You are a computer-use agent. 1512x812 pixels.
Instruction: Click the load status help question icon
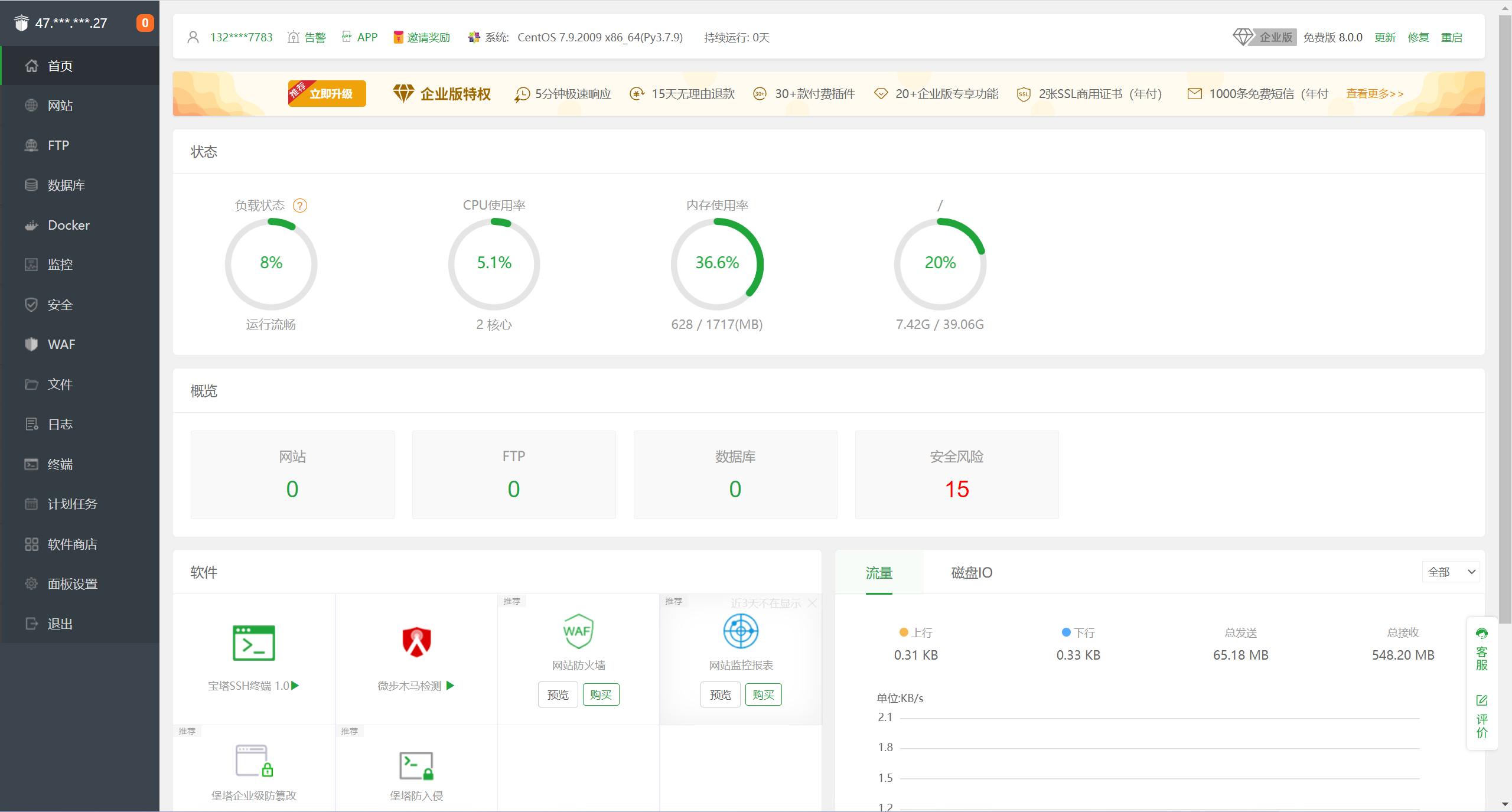pos(300,206)
